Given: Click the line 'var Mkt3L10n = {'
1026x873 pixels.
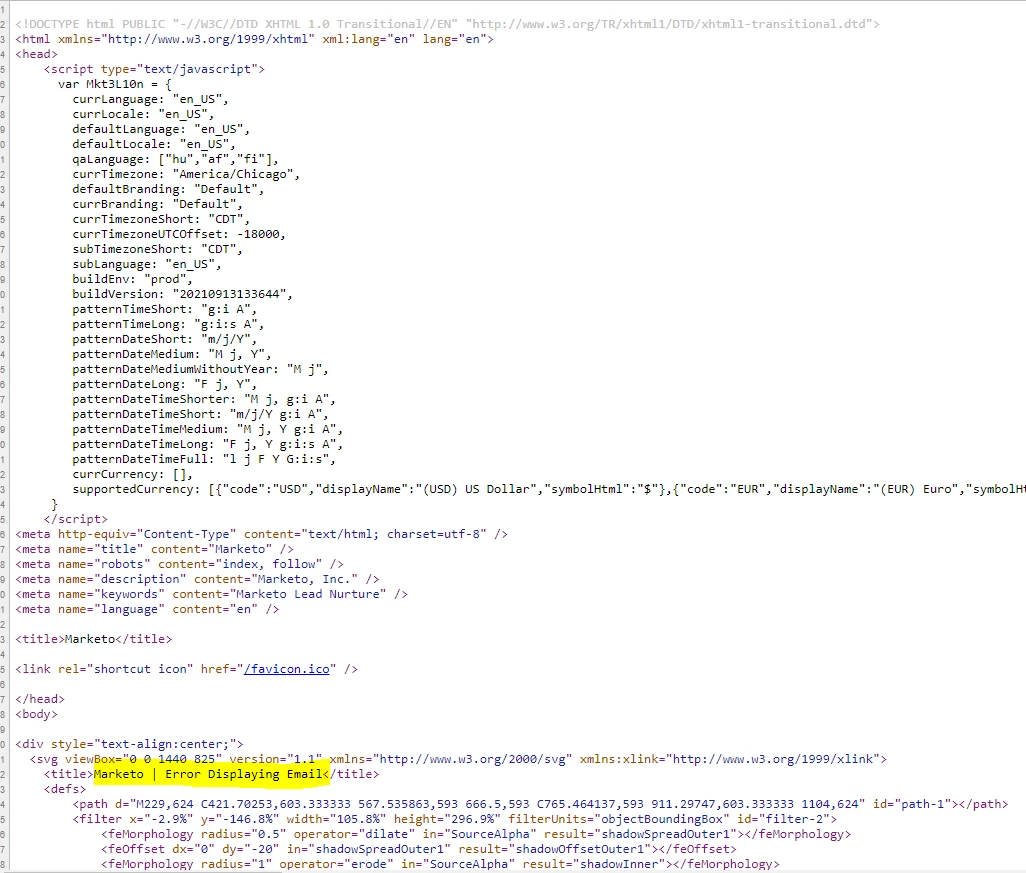Looking at the screenshot, I should [x=115, y=84].
